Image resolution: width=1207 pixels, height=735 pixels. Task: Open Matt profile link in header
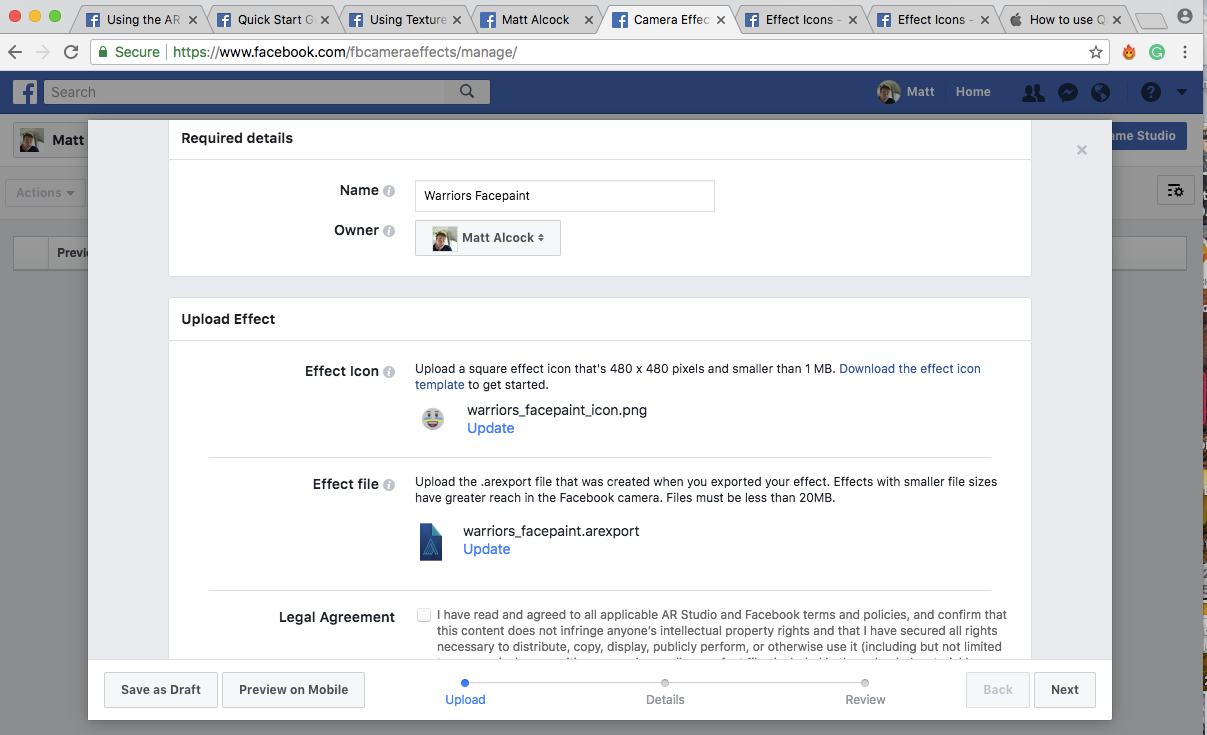[907, 92]
